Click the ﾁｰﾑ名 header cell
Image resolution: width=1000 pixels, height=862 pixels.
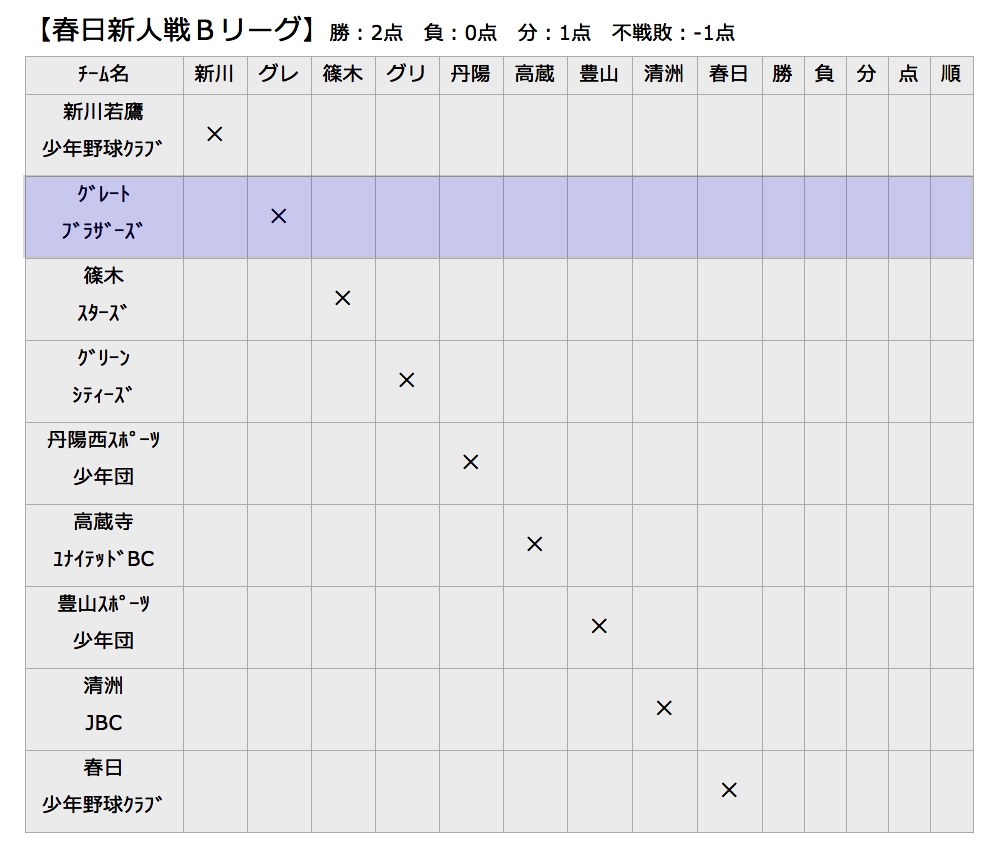coord(105,75)
